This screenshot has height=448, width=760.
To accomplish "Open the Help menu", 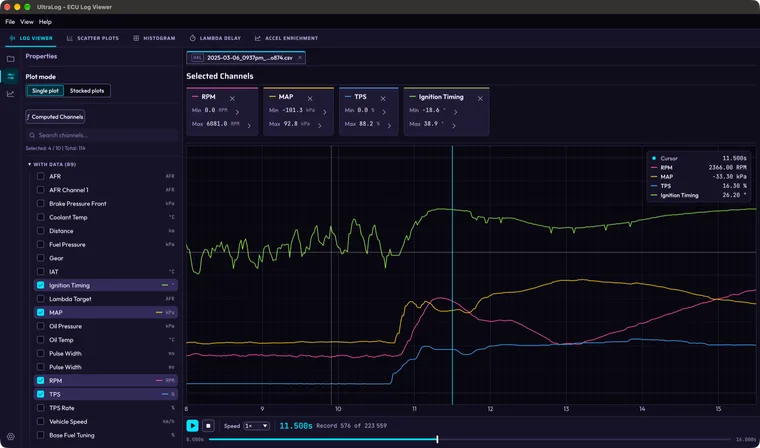I will click(45, 22).
